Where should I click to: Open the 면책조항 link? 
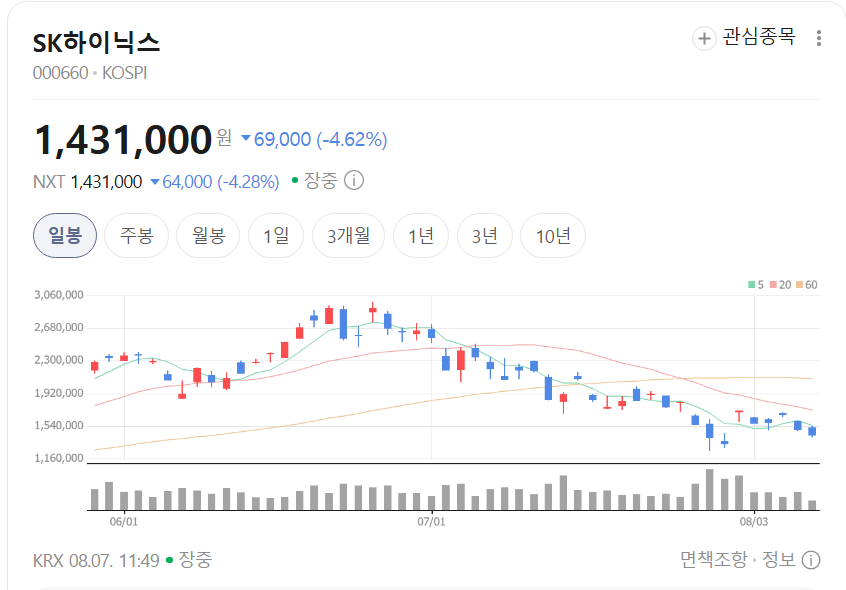click(x=713, y=560)
